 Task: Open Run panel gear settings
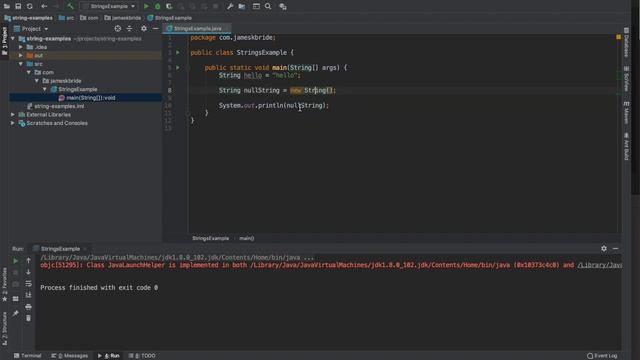coord(604,248)
